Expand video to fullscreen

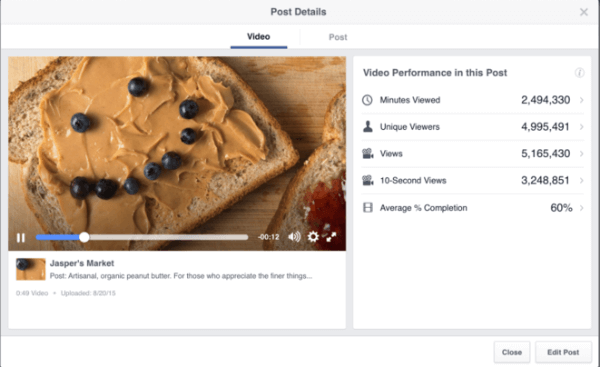tap(331, 237)
